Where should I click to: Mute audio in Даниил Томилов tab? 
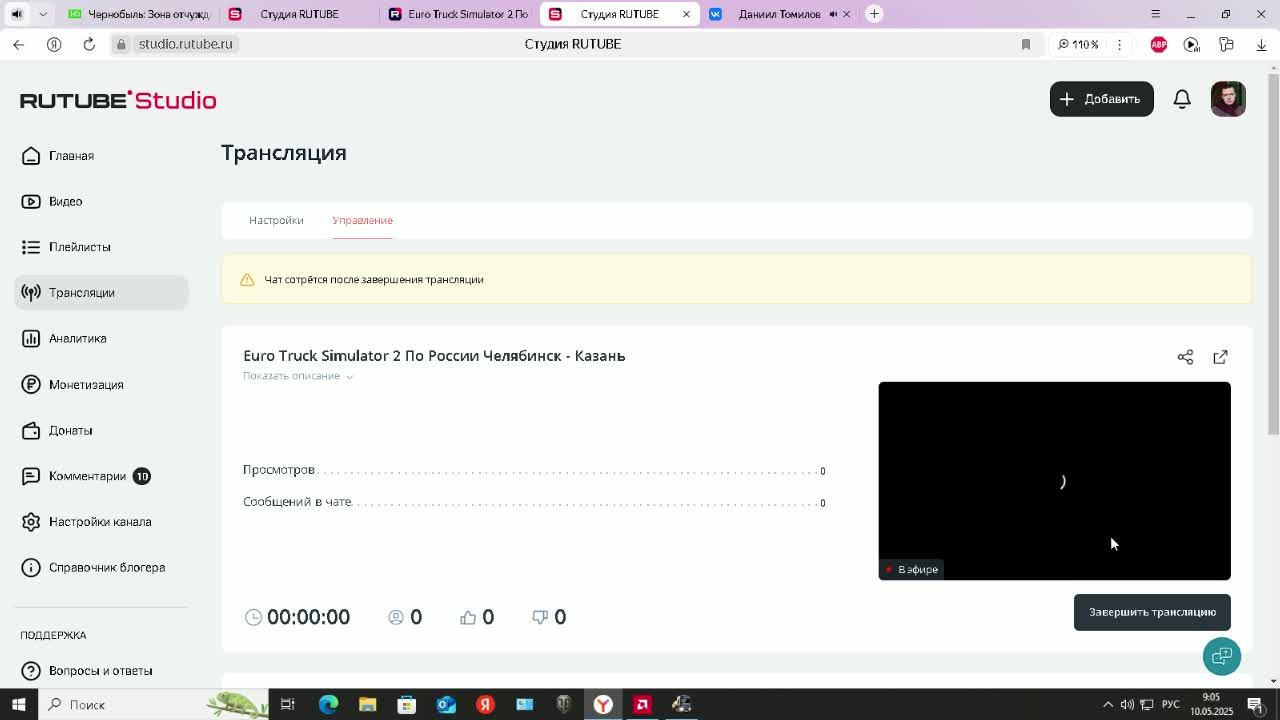point(833,14)
